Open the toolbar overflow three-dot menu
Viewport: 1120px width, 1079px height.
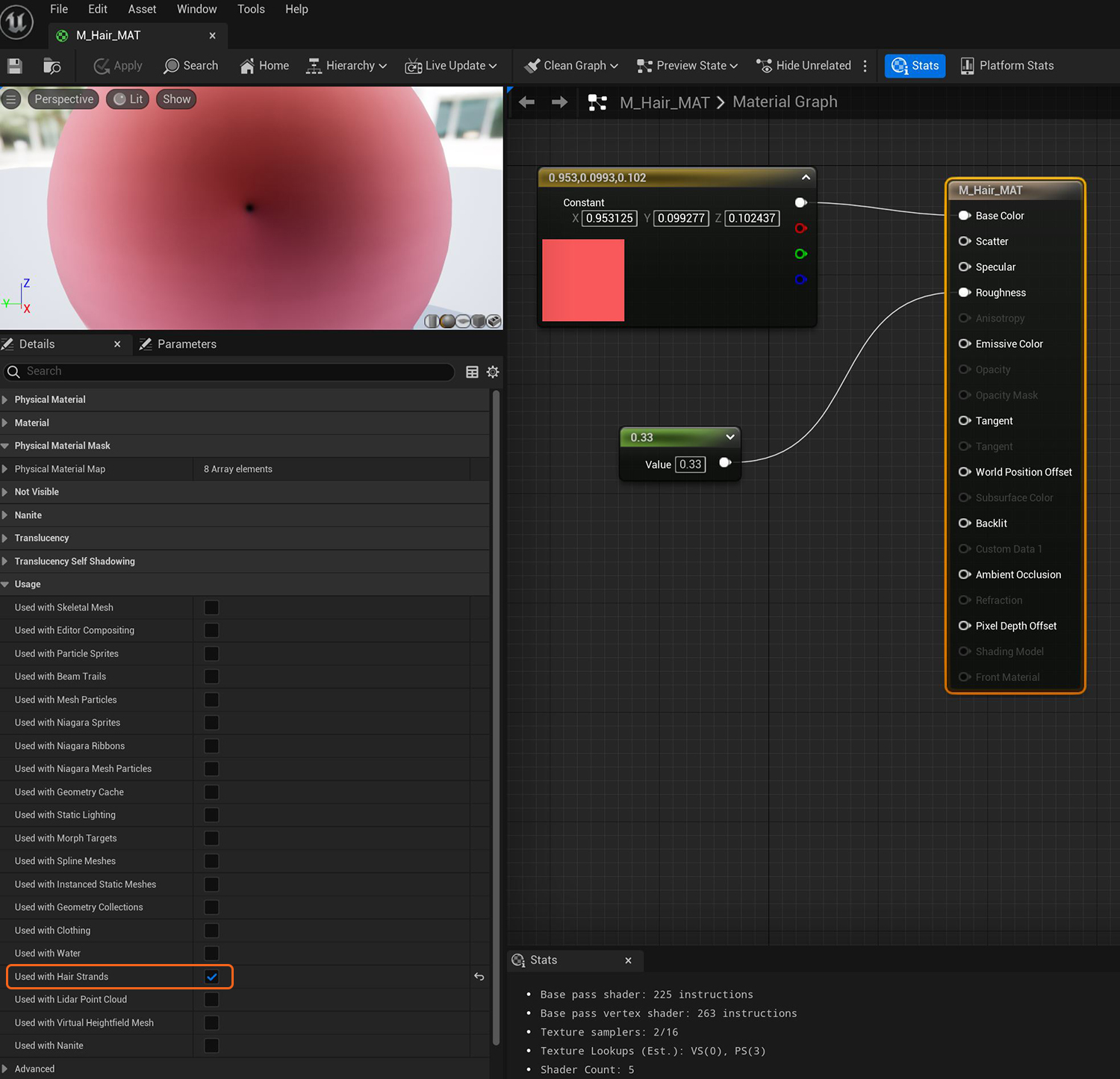(x=865, y=66)
